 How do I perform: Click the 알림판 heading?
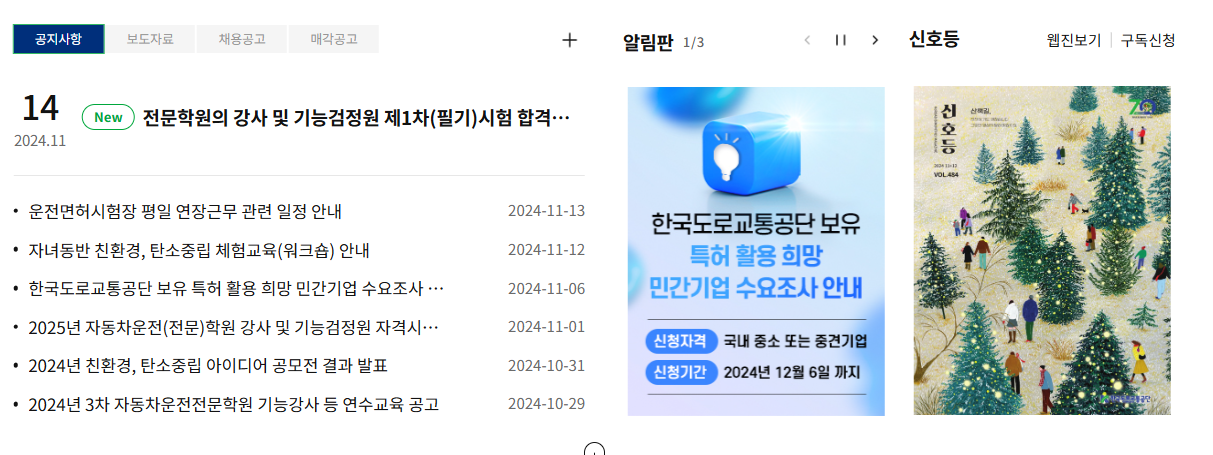(x=648, y=41)
